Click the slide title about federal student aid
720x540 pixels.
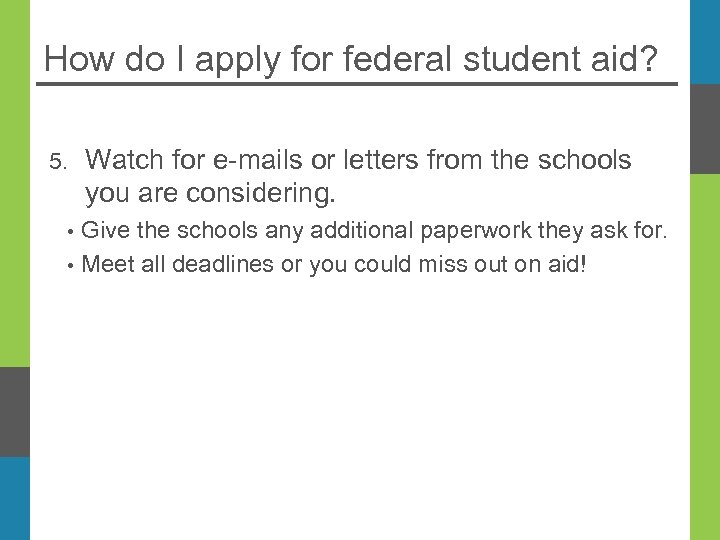(351, 58)
